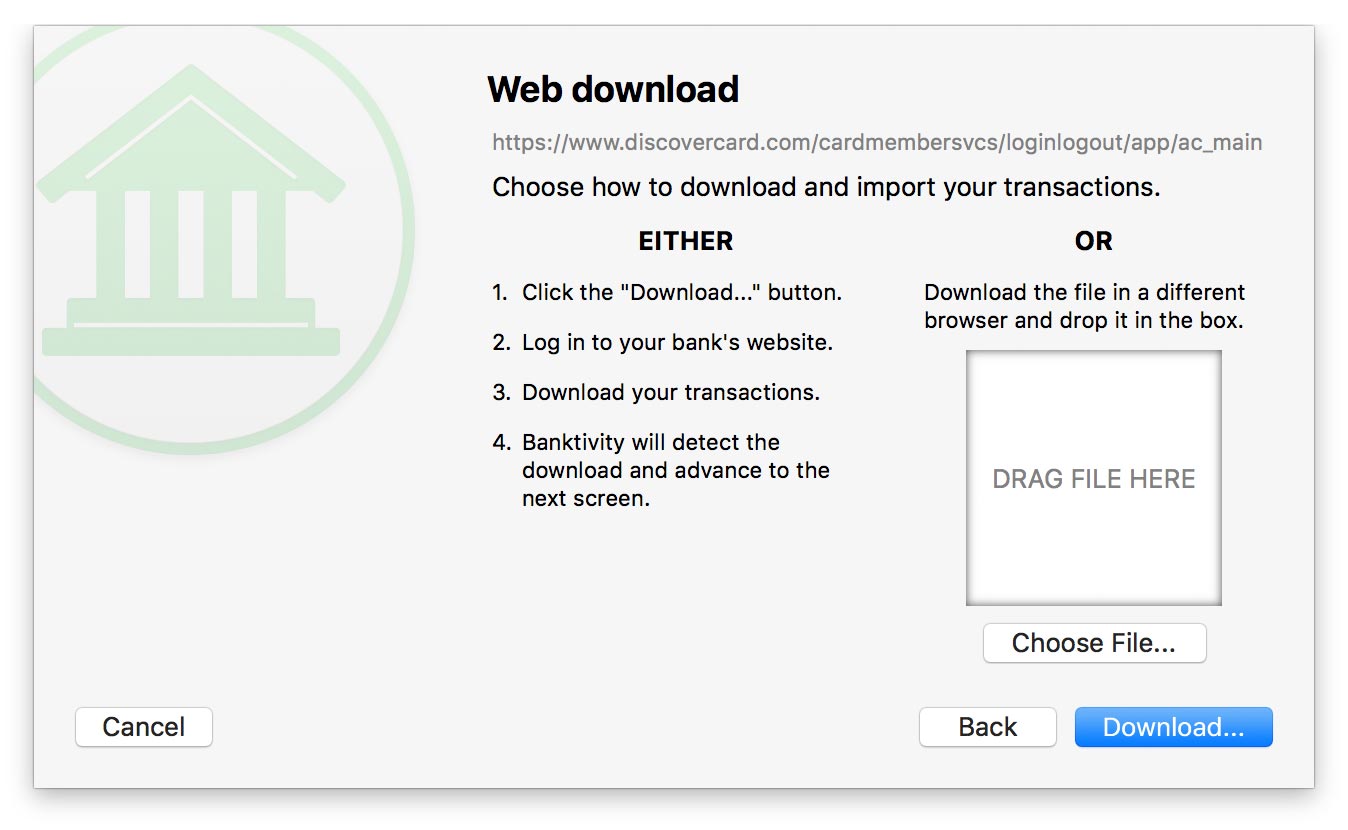This screenshot has height=830, width=1348.
Task: Go back with the Back button
Action: (x=987, y=727)
